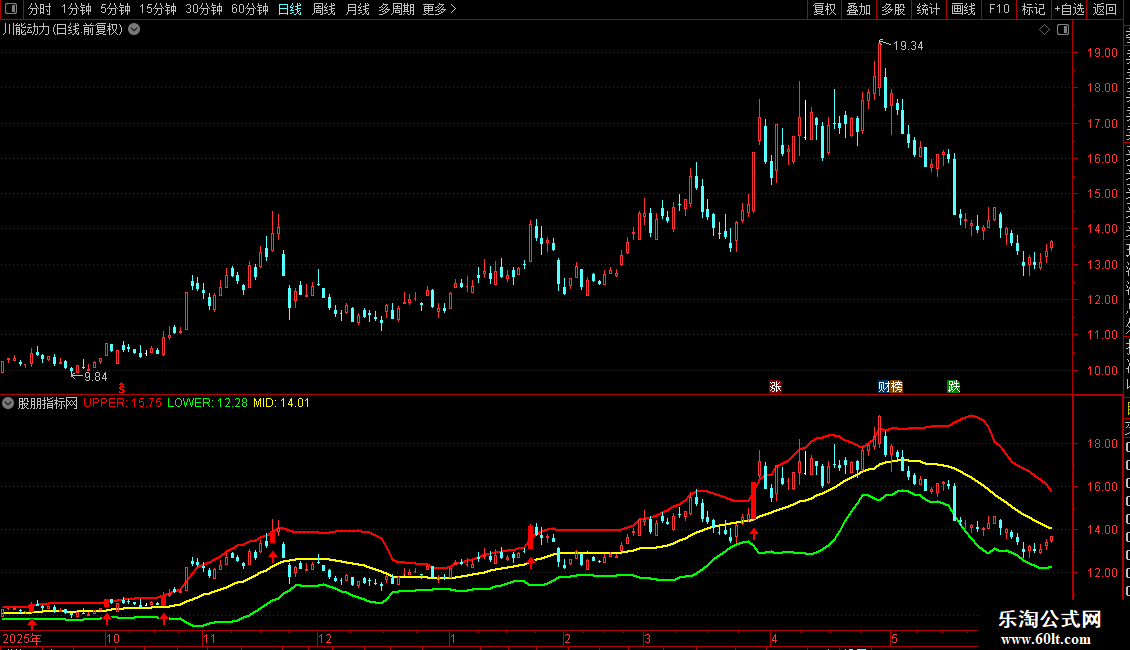Select the 15分钟 period
This screenshot has height=650, width=1130.
point(157,9)
